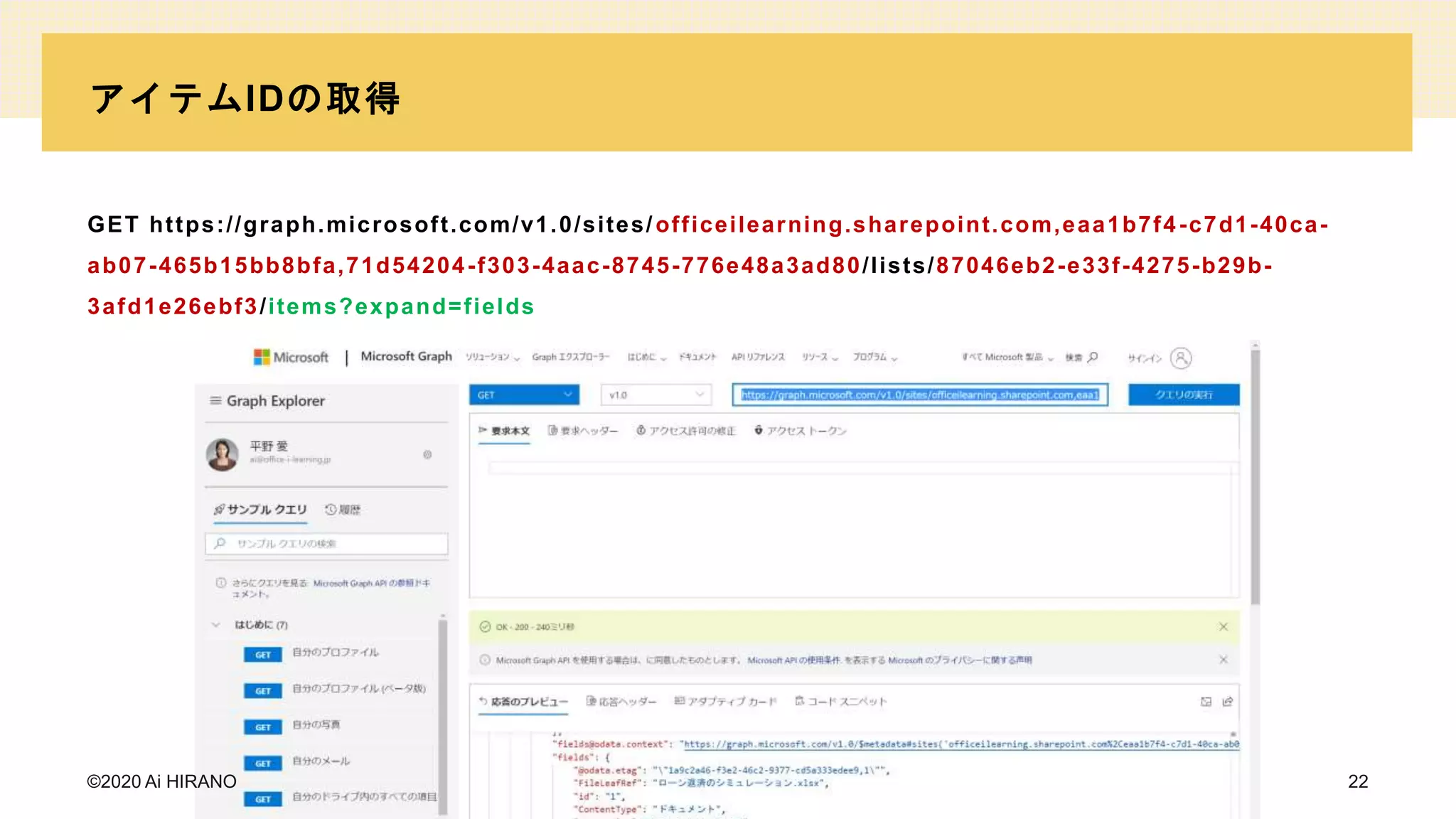Switch to the 要求本文 tab
1456x819 pixels.
pyautogui.click(x=504, y=431)
